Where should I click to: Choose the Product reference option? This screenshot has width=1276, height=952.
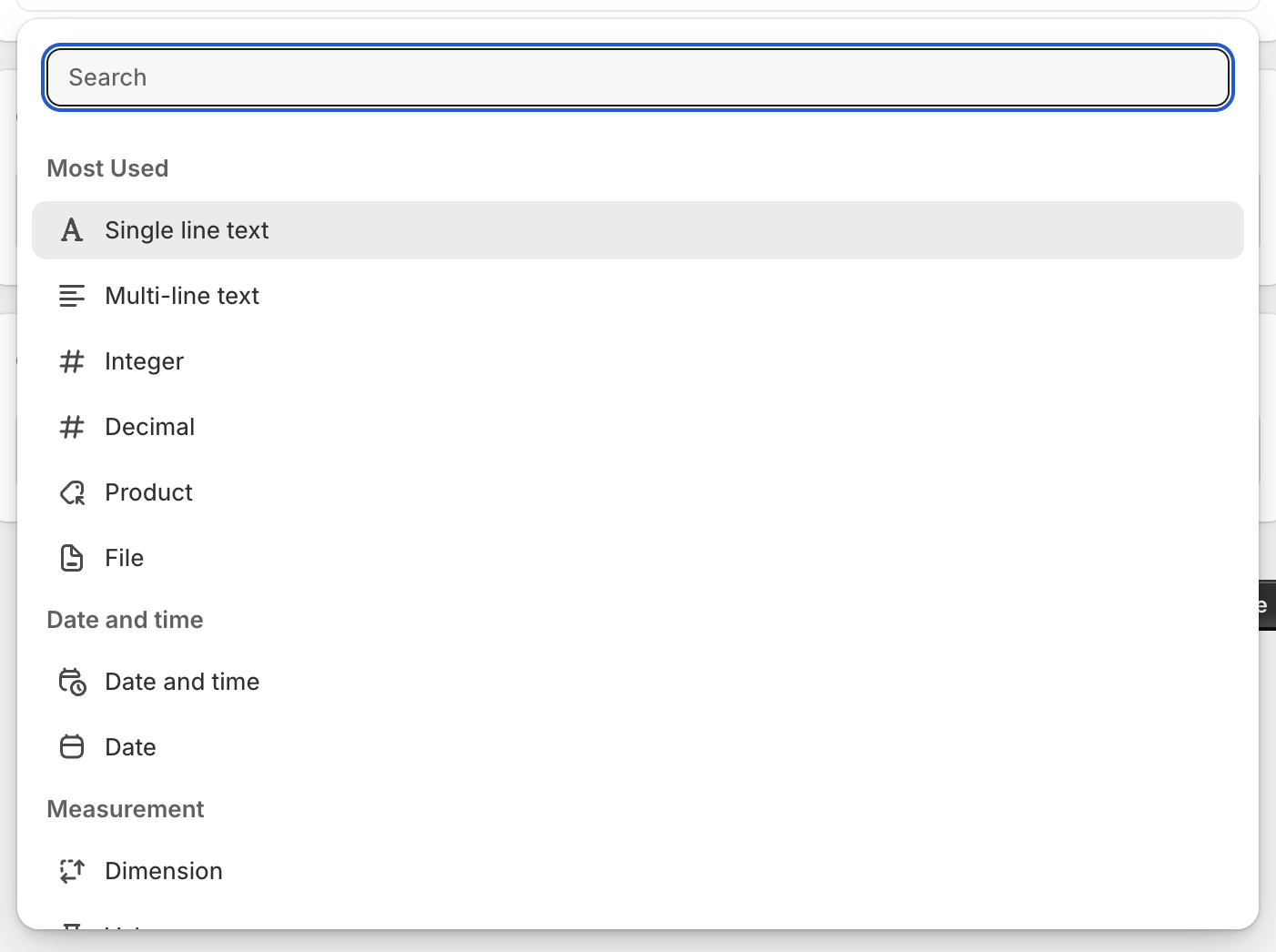click(x=637, y=492)
